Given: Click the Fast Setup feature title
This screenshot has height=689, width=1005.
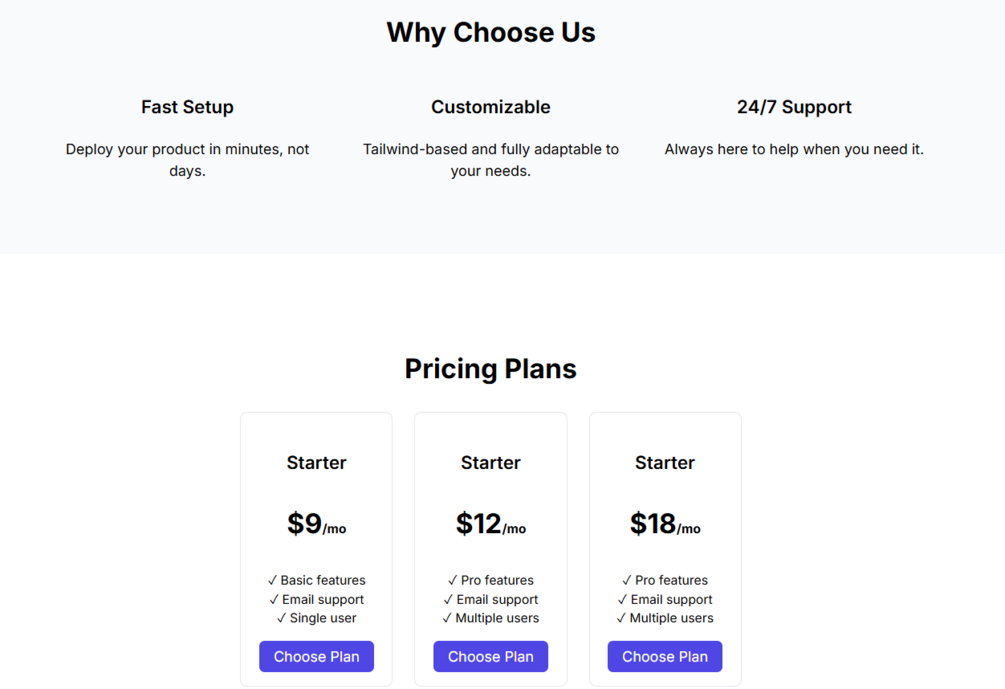Looking at the screenshot, I should point(187,107).
